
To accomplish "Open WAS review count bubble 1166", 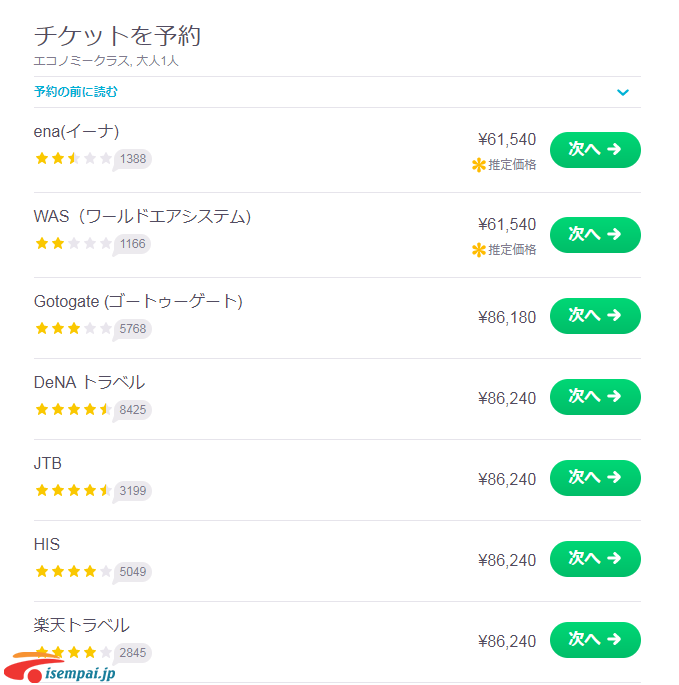I will pyautogui.click(x=132, y=244).
